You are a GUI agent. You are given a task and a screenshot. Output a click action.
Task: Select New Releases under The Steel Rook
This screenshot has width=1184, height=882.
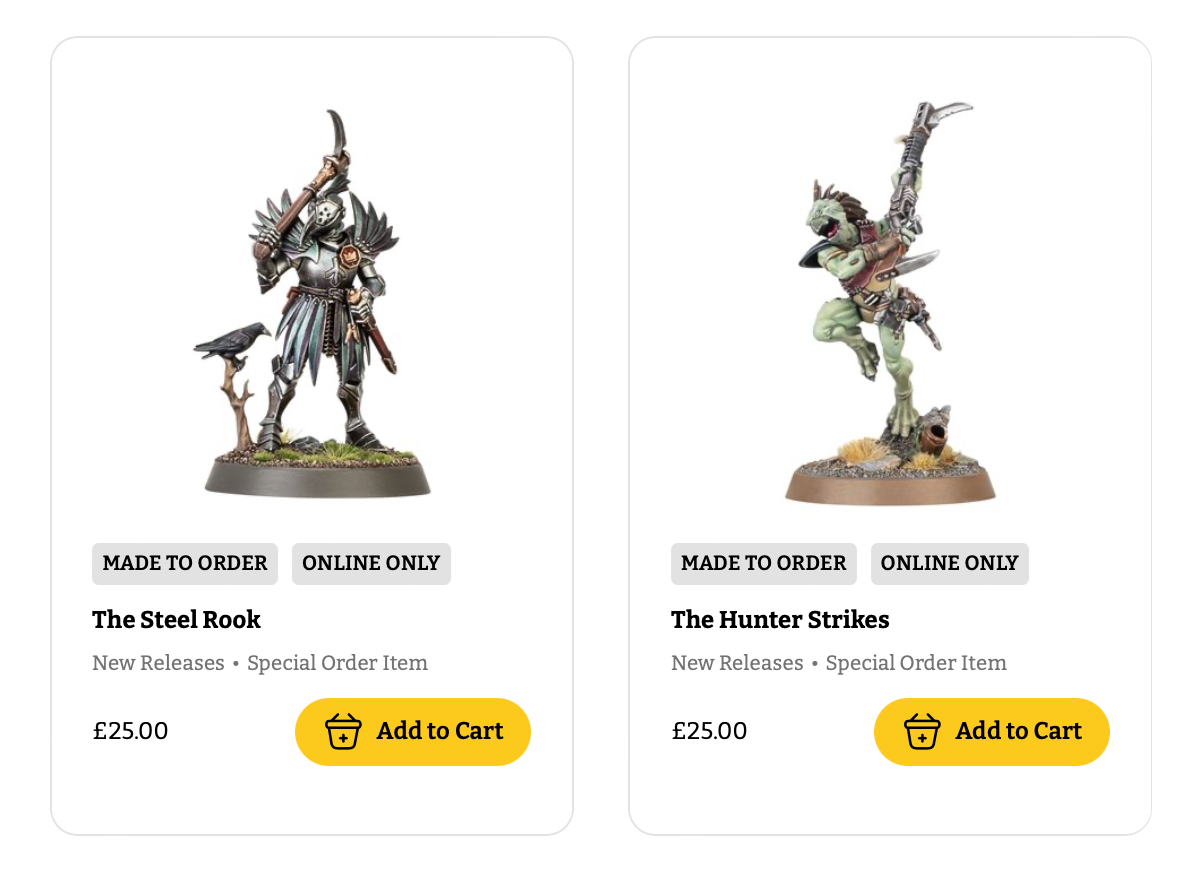(159, 663)
